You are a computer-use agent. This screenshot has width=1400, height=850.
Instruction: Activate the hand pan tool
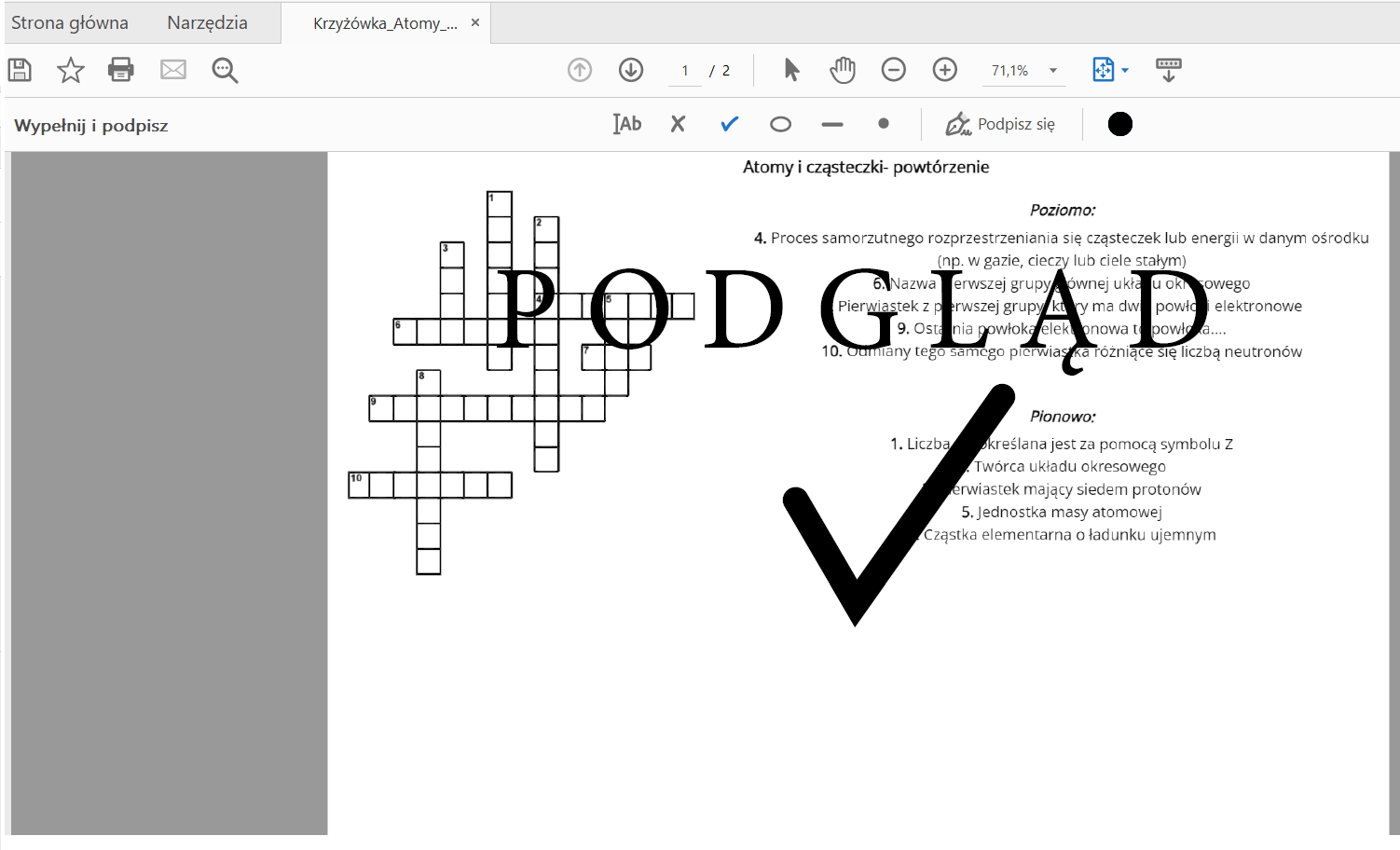[843, 70]
